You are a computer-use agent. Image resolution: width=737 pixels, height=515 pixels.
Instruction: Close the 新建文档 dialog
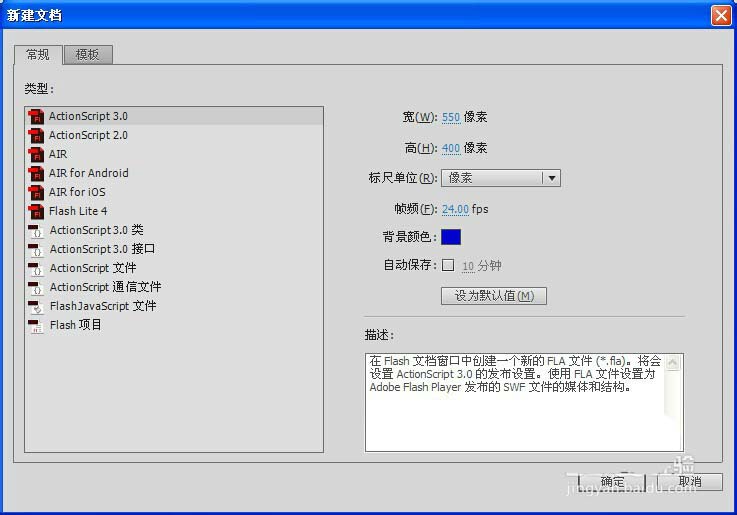point(721,15)
